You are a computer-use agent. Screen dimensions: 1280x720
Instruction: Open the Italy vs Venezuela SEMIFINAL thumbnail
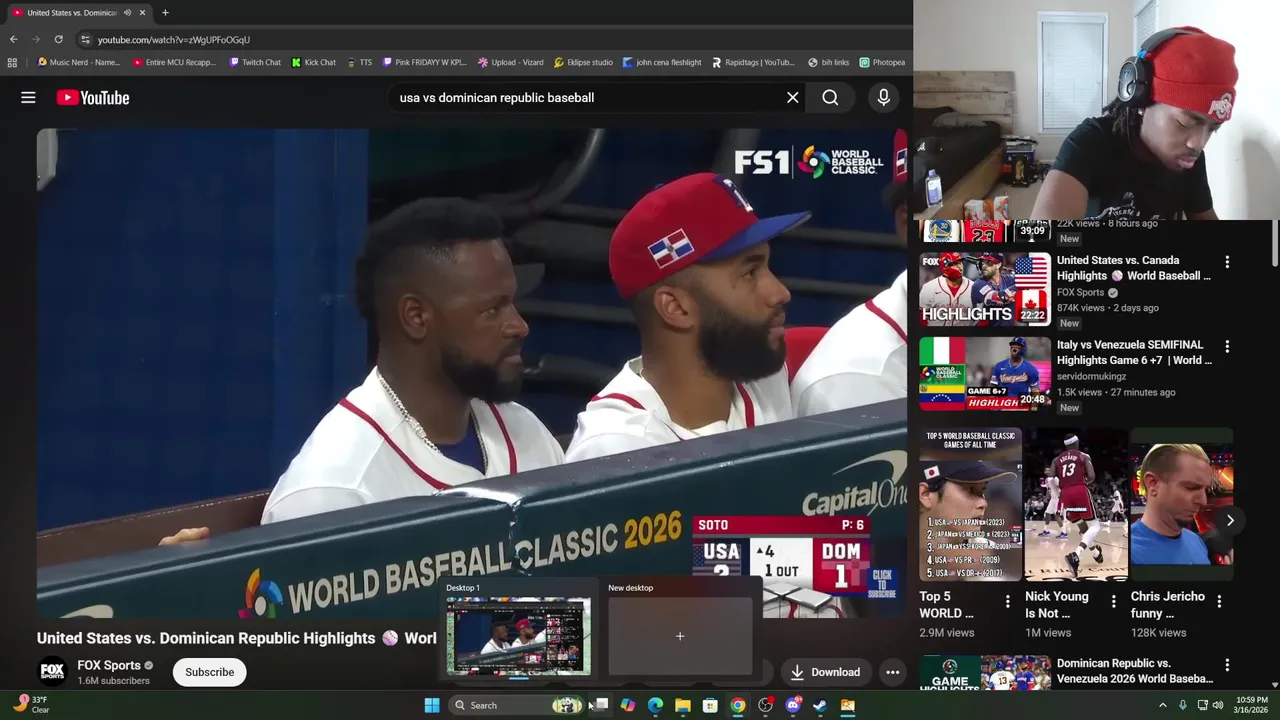pos(985,374)
